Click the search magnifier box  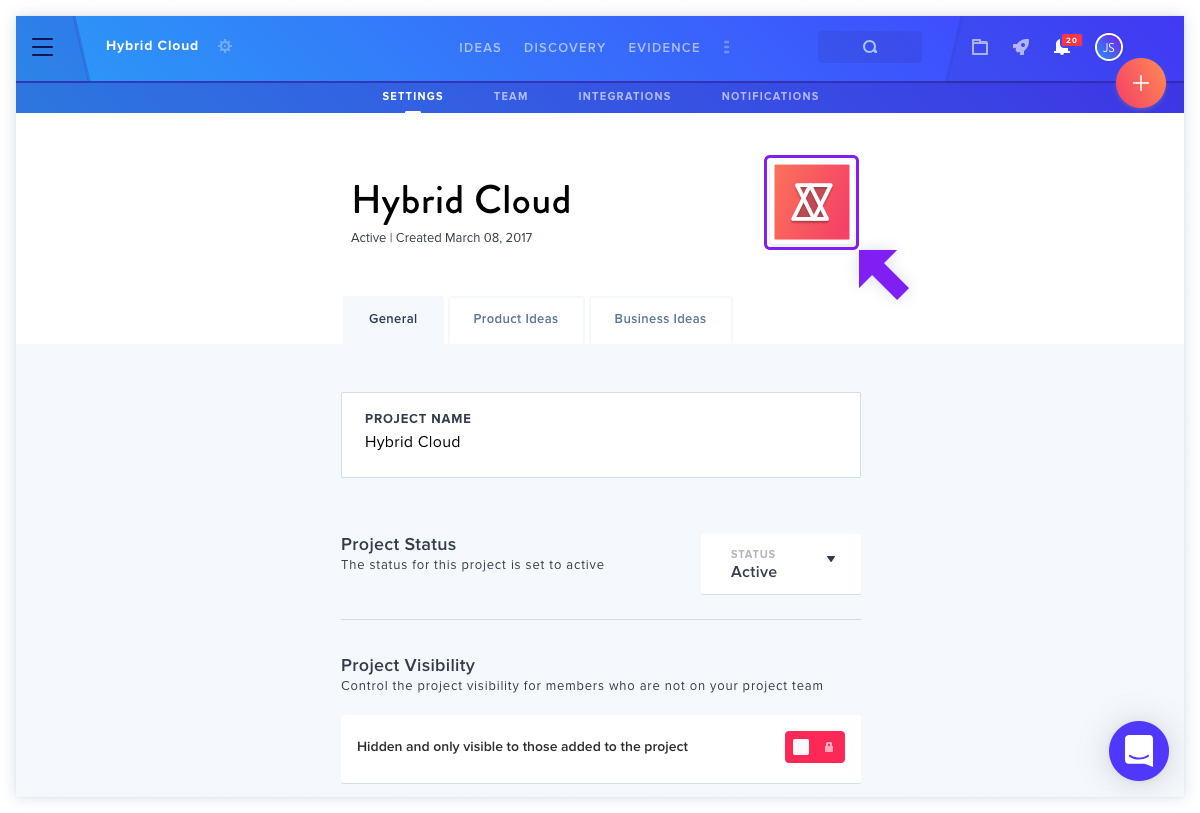point(870,47)
